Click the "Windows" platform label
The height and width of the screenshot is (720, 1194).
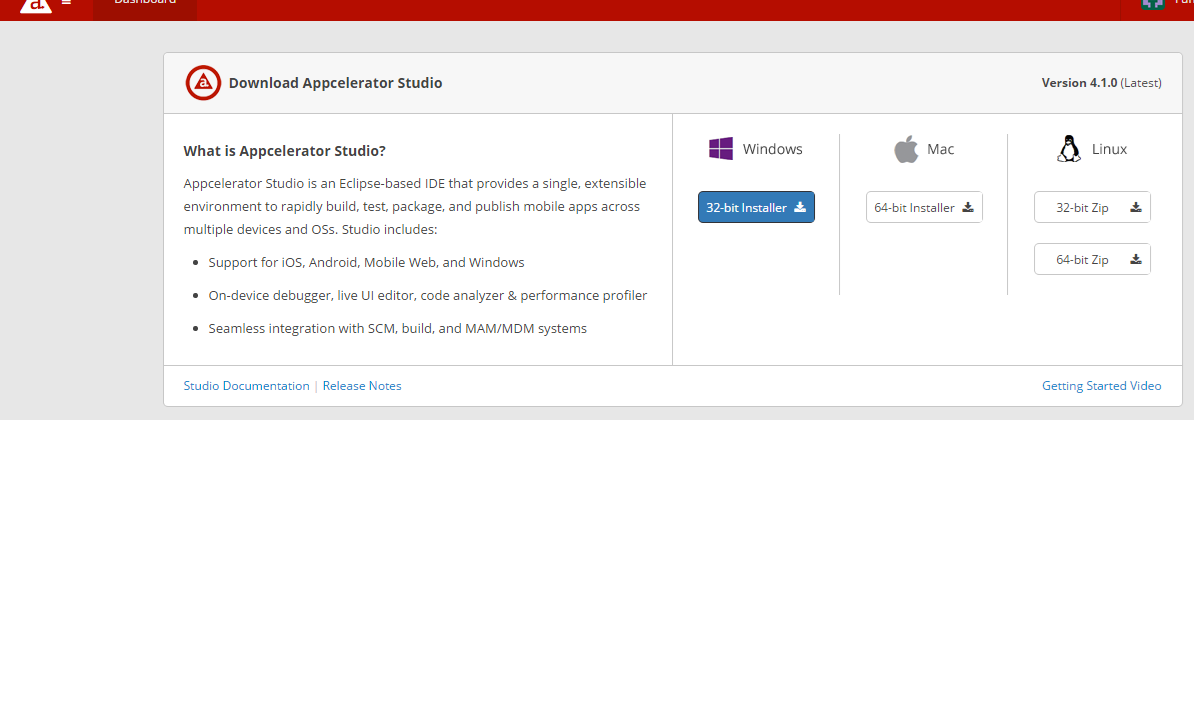(x=772, y=149)
